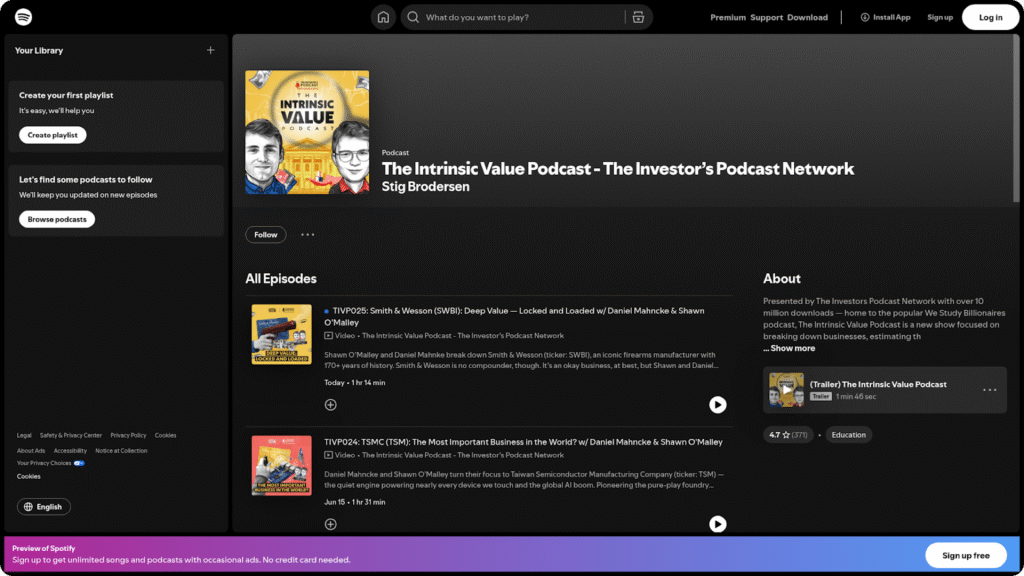Viewport: 1024px width, 576px height.
Task: Open the Support link
Action: click(x=766, y=18)
